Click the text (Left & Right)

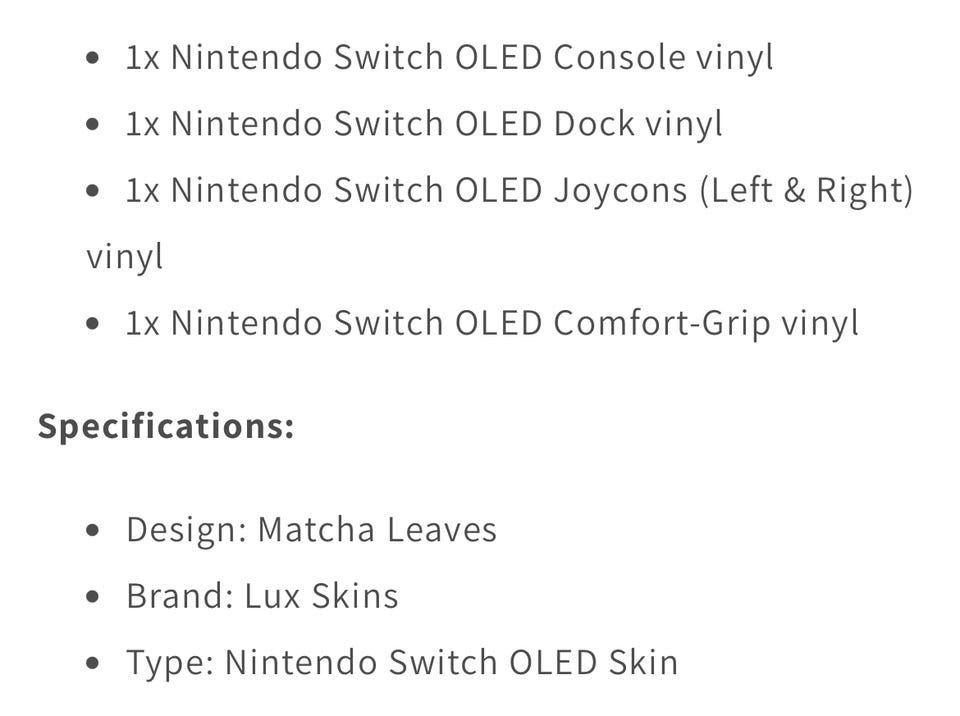click(x=806, y=190)
